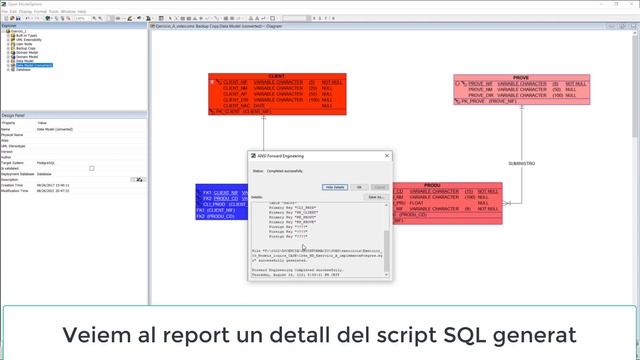Click the New document icon in the toolbar
The width and height of the screenshot is (640, 360).
click(x=6, y=18)
